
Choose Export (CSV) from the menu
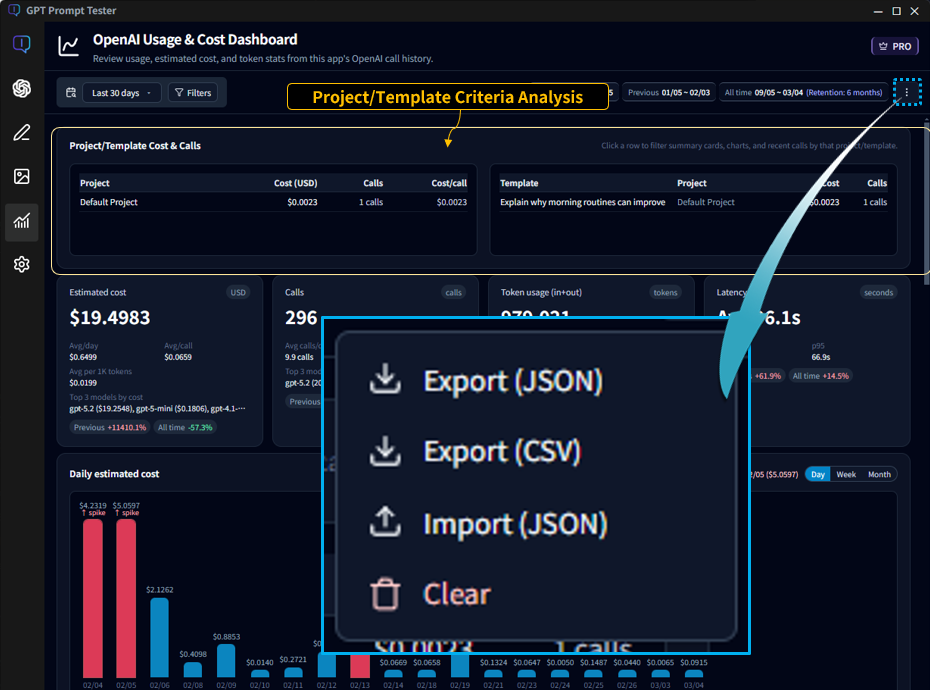tap(501, 452)
